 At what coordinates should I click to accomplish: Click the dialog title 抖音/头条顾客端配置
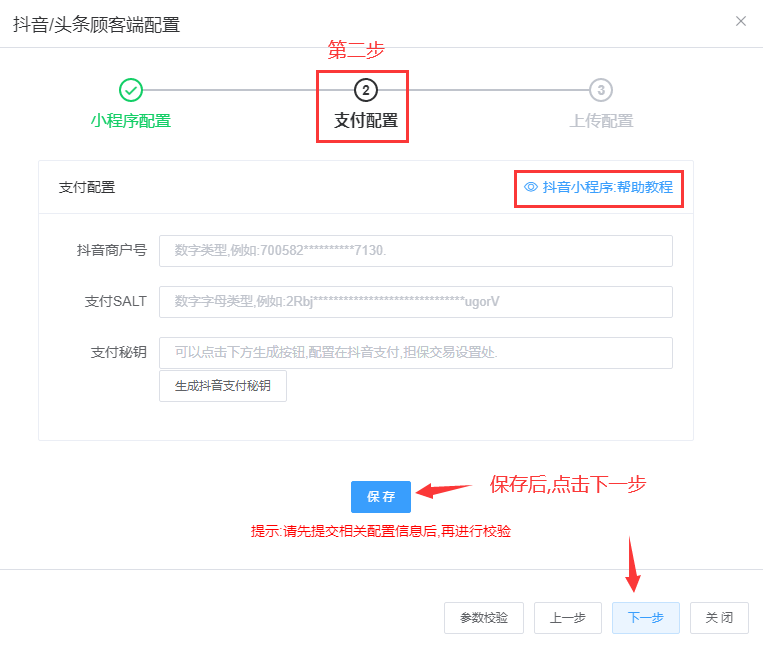coord(97,25)
